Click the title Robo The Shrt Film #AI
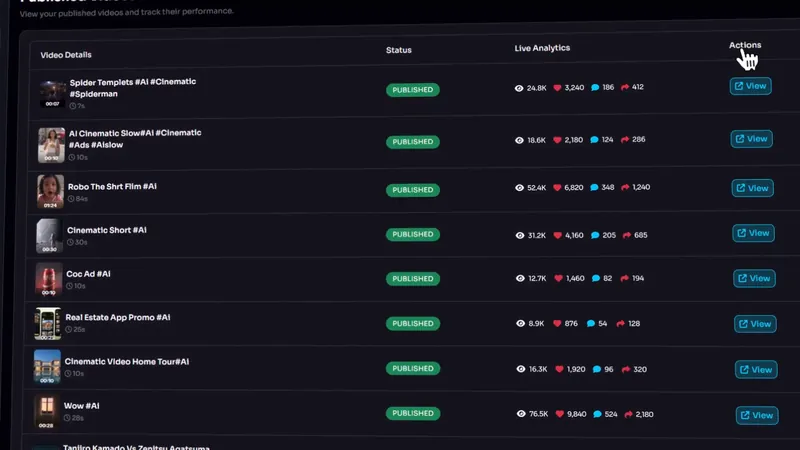The height and width of the screenshot is (450, 800). (112, 187)
